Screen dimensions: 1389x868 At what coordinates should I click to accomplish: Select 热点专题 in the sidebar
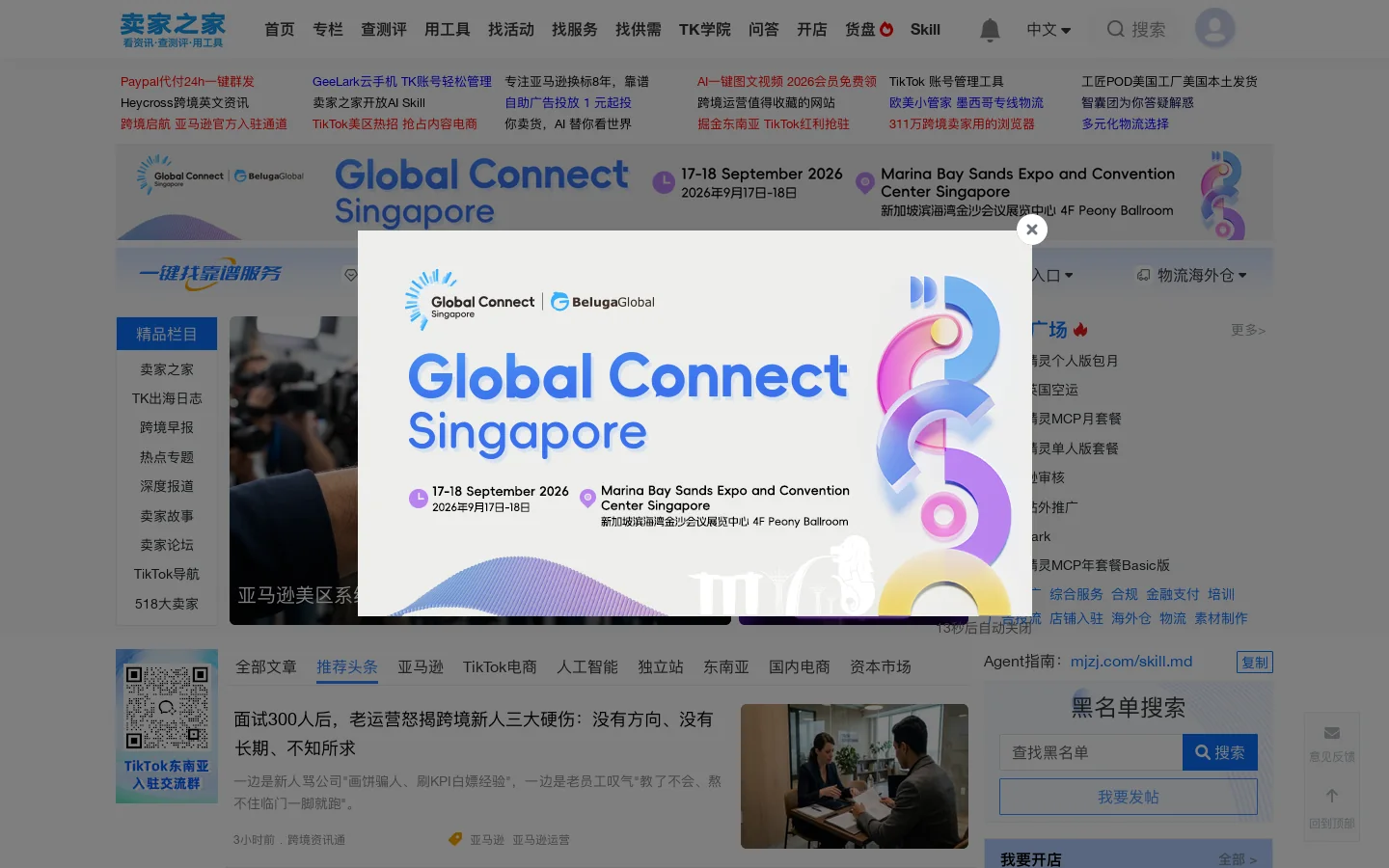pyautogui.click(x=167, y=457)
